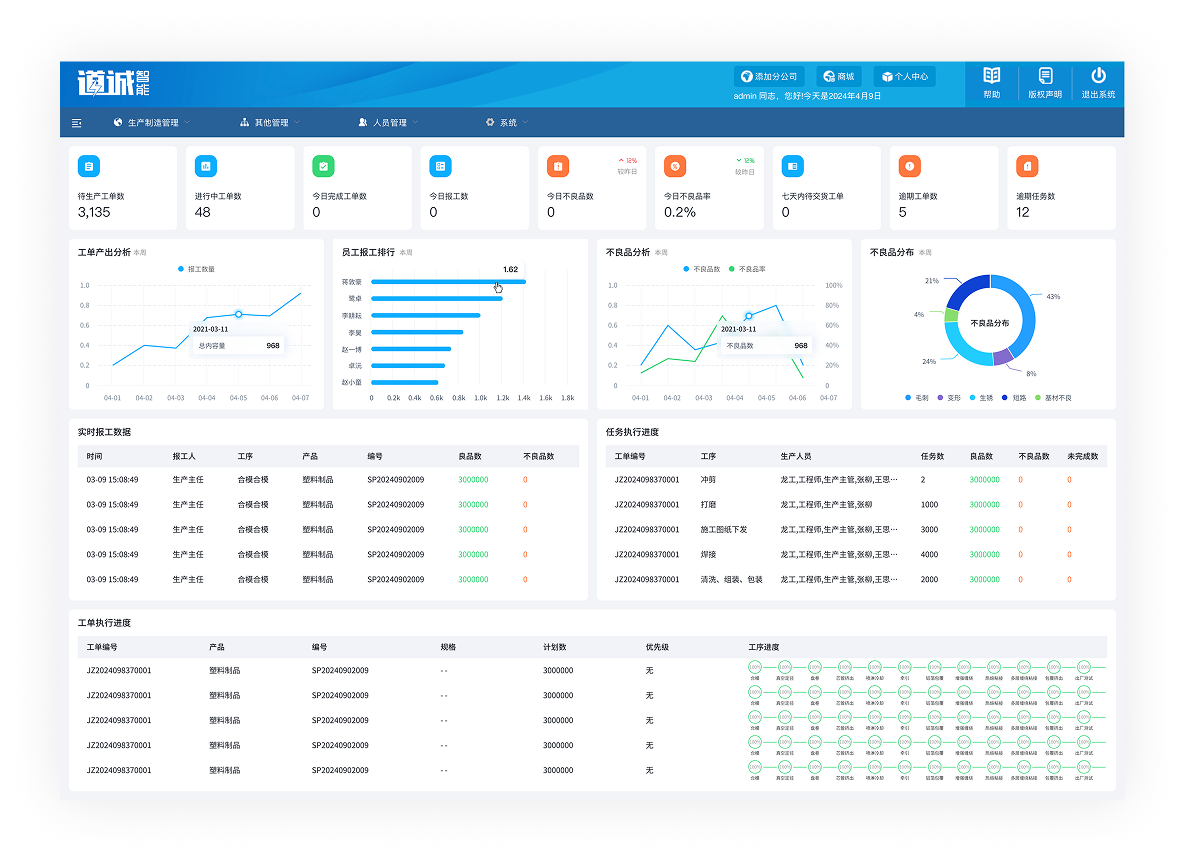Click the 七天内待交货工单 card icon
1185x859 pixels.
(792, 166)
